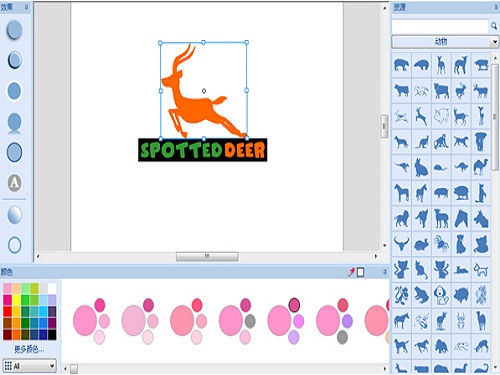Insert the sitting rabbit silhouette

pos(421,167)
